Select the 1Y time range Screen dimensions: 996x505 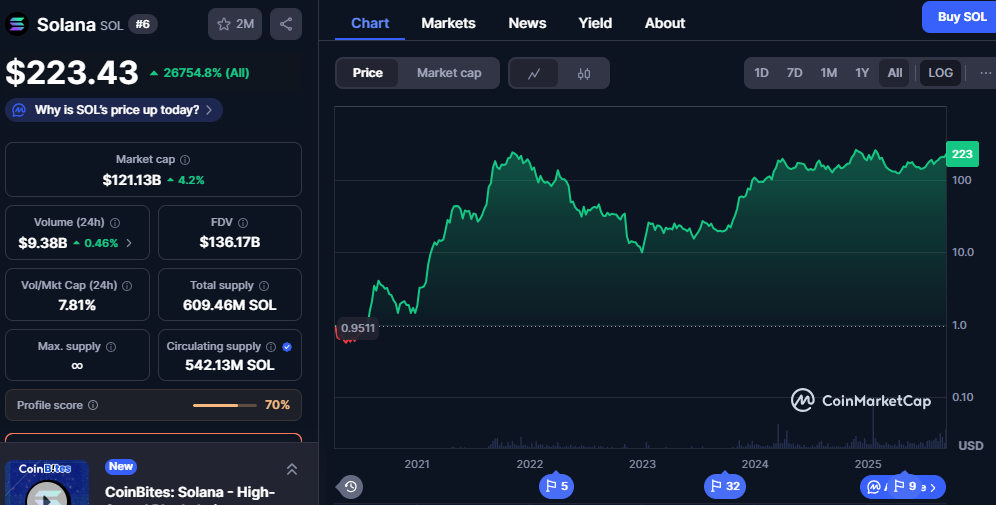[862, 73]
